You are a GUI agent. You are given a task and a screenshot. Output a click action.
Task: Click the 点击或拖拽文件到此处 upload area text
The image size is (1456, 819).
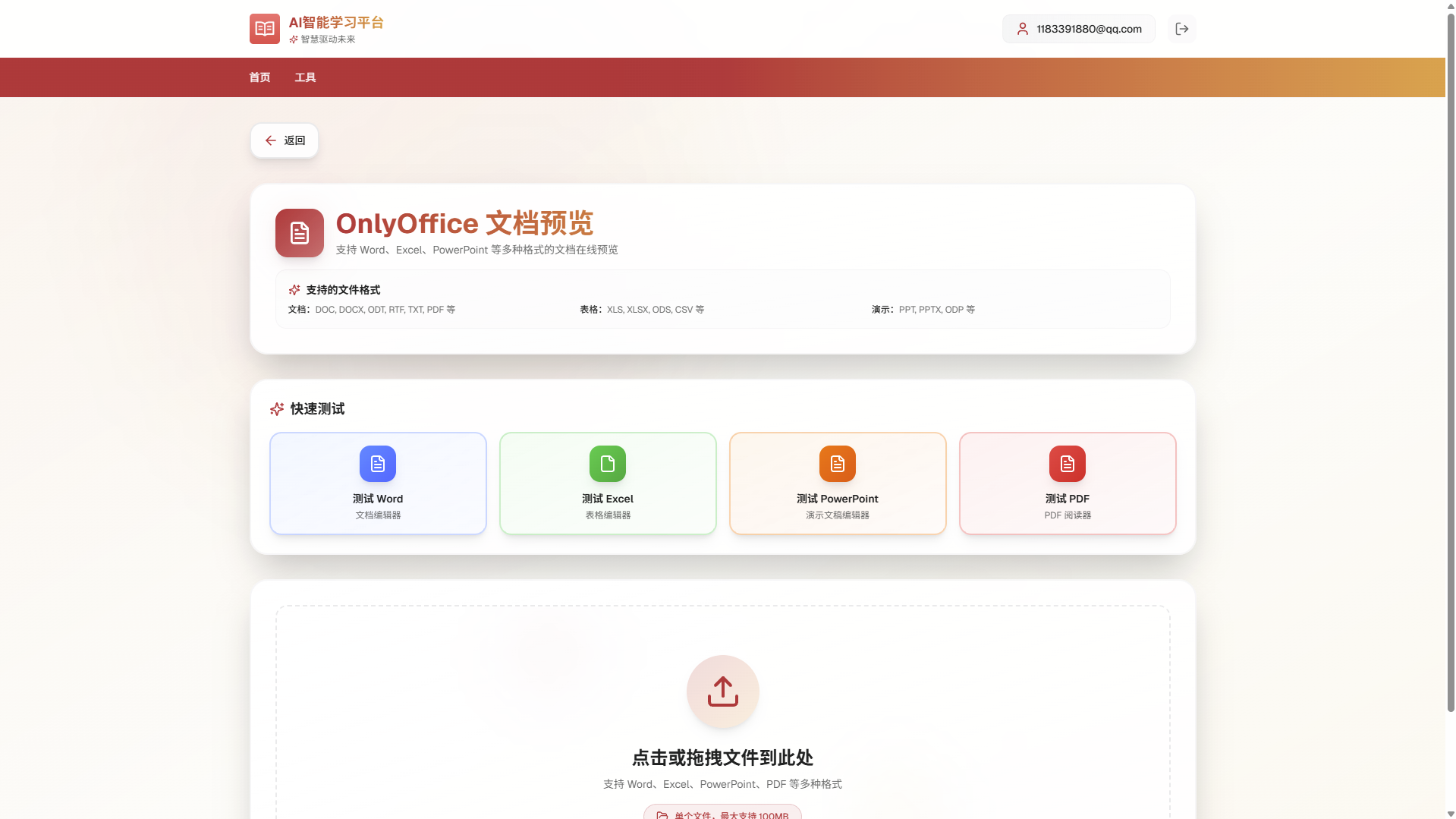coord(723,758)
